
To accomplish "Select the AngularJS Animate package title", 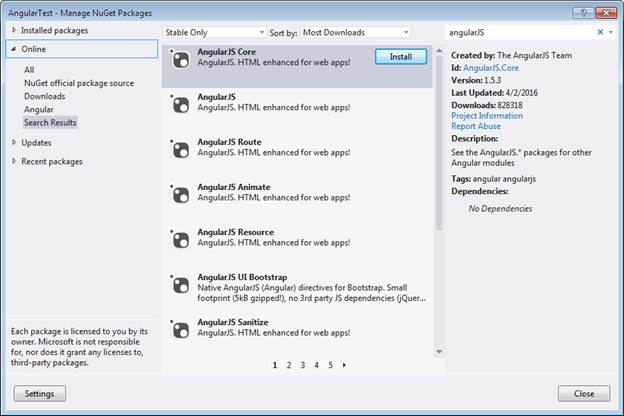I will [234, 187].
